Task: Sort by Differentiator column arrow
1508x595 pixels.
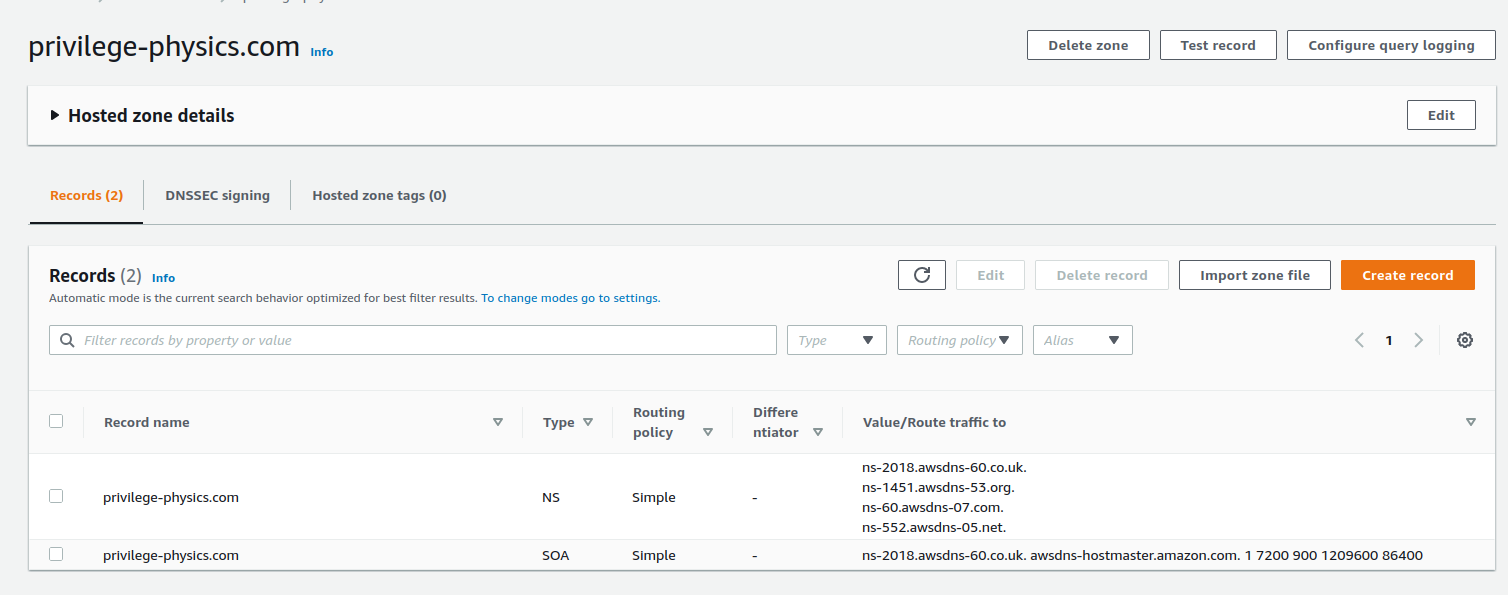Action: coord(818,432)
